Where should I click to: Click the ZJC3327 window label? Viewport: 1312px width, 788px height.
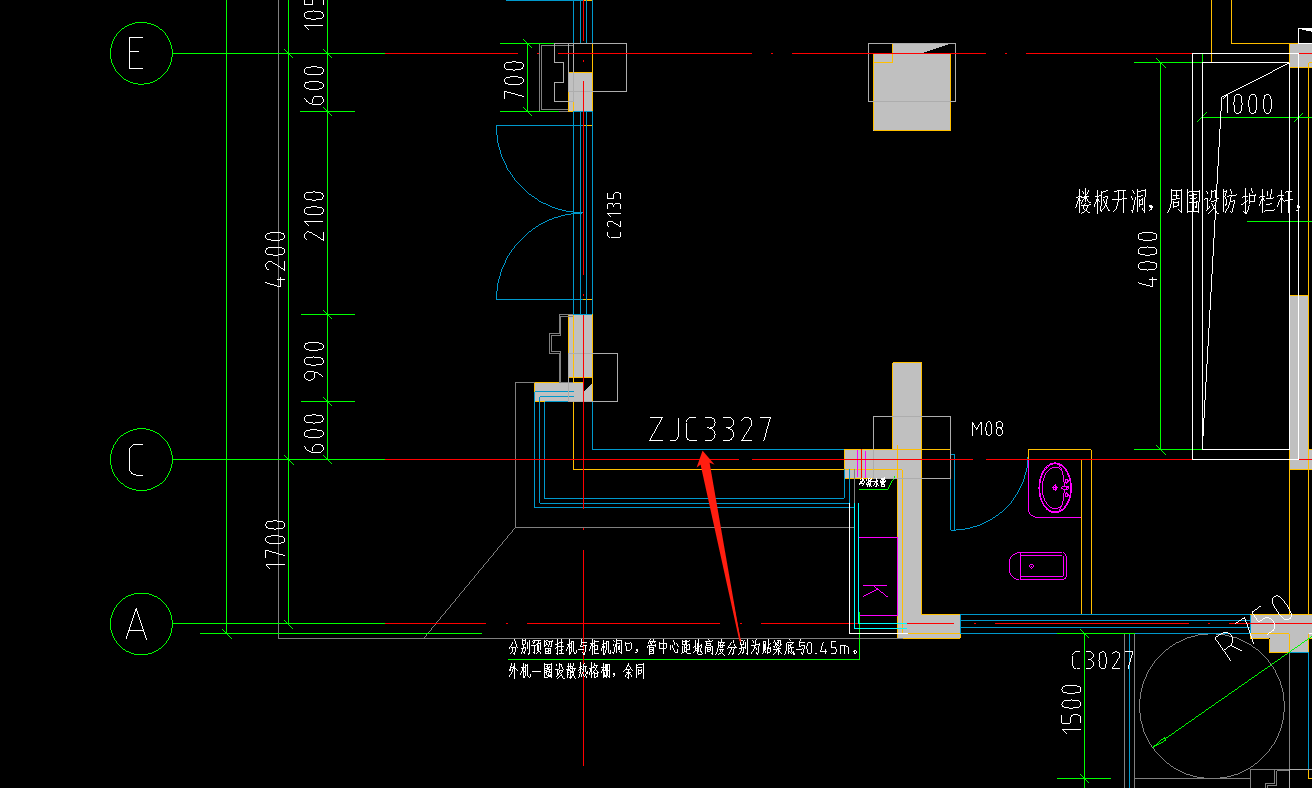710,430
